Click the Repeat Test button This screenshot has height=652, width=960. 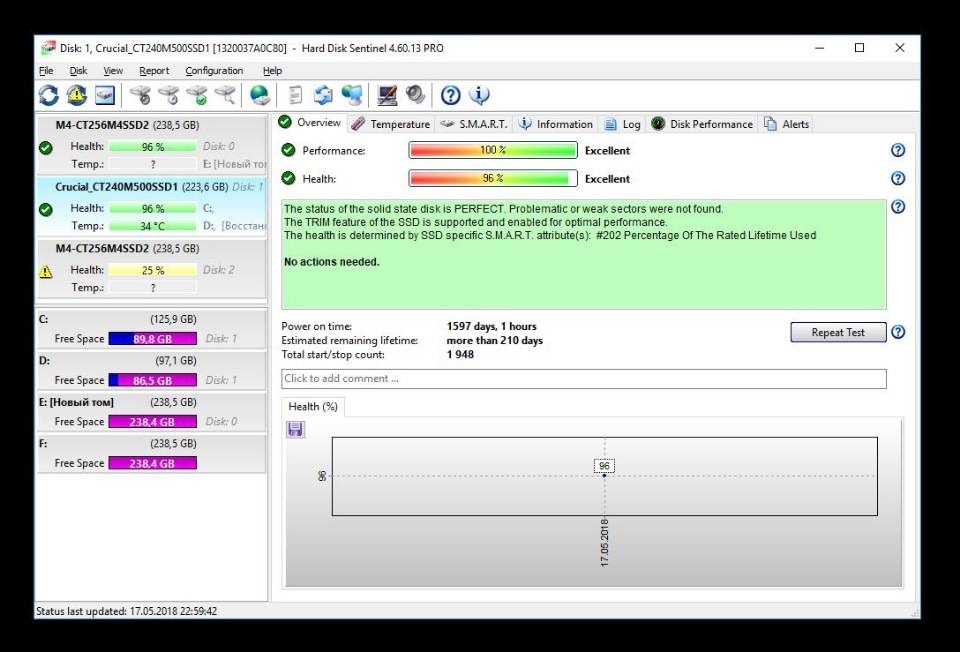[x=838, y=332]
